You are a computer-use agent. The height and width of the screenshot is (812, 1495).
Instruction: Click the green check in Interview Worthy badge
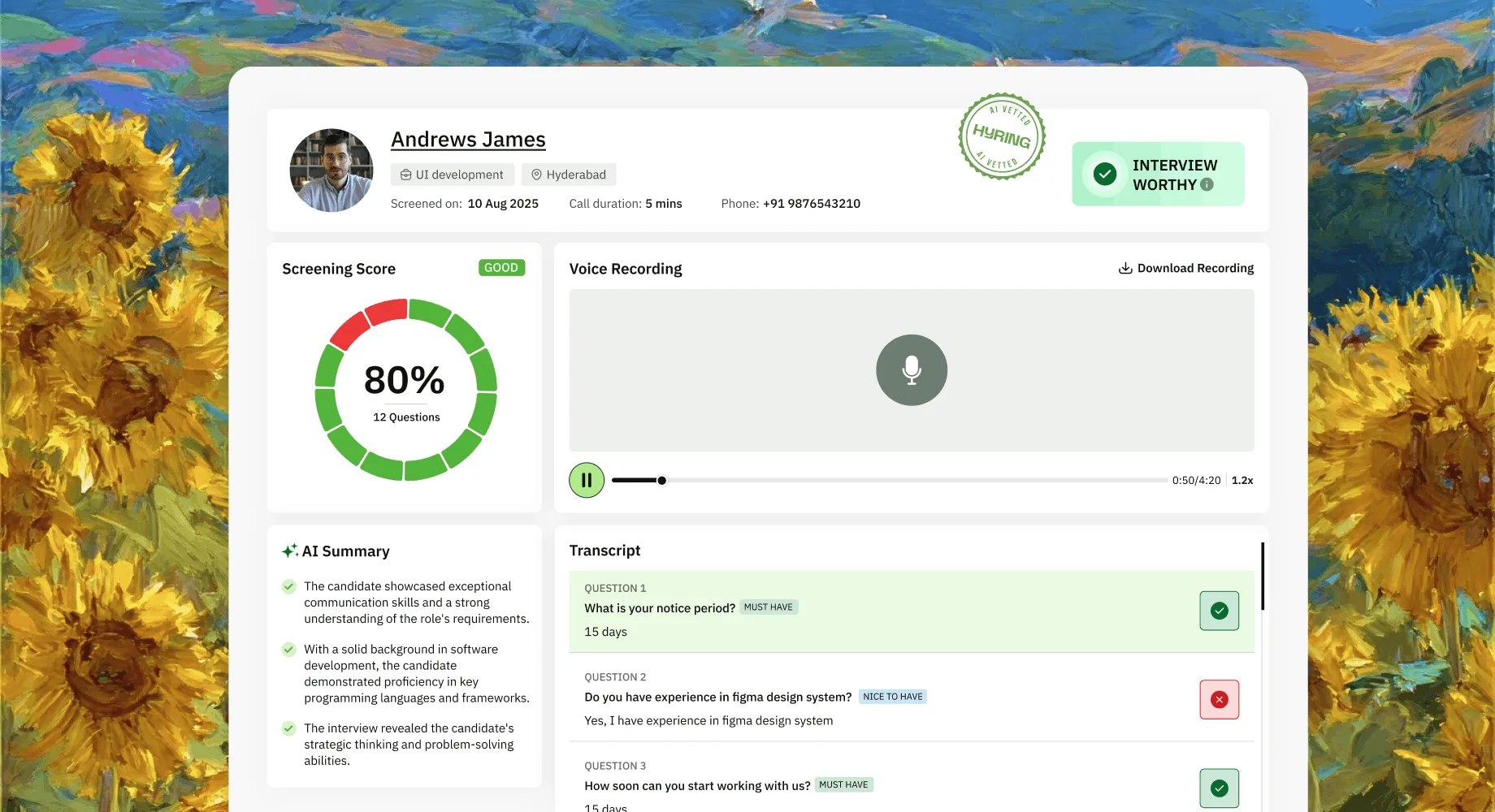coord(1105,174)
